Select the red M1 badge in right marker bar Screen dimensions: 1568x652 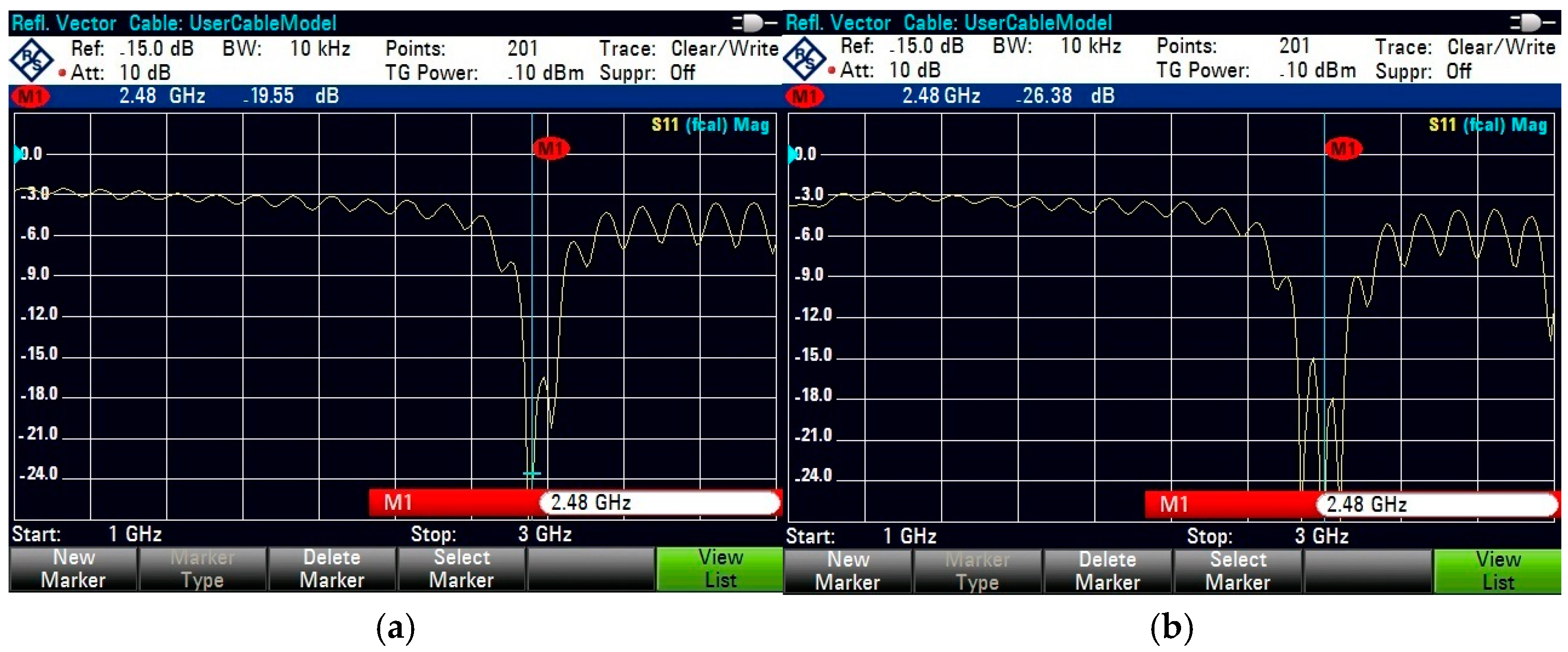tap(804, 96)
